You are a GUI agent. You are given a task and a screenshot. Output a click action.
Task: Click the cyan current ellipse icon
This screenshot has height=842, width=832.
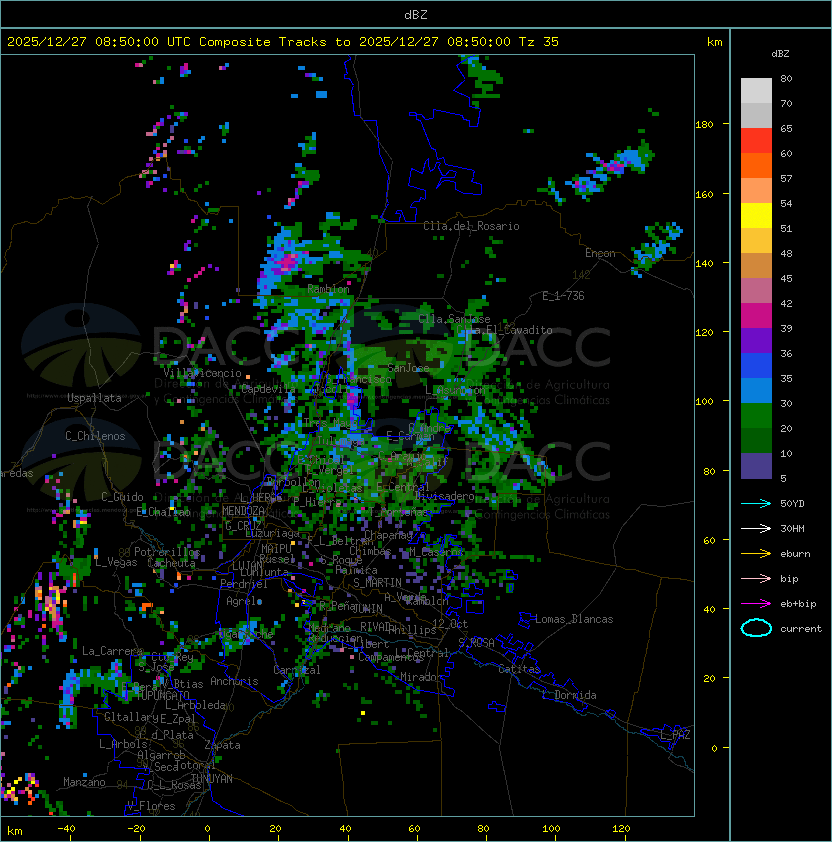(756, 628)
